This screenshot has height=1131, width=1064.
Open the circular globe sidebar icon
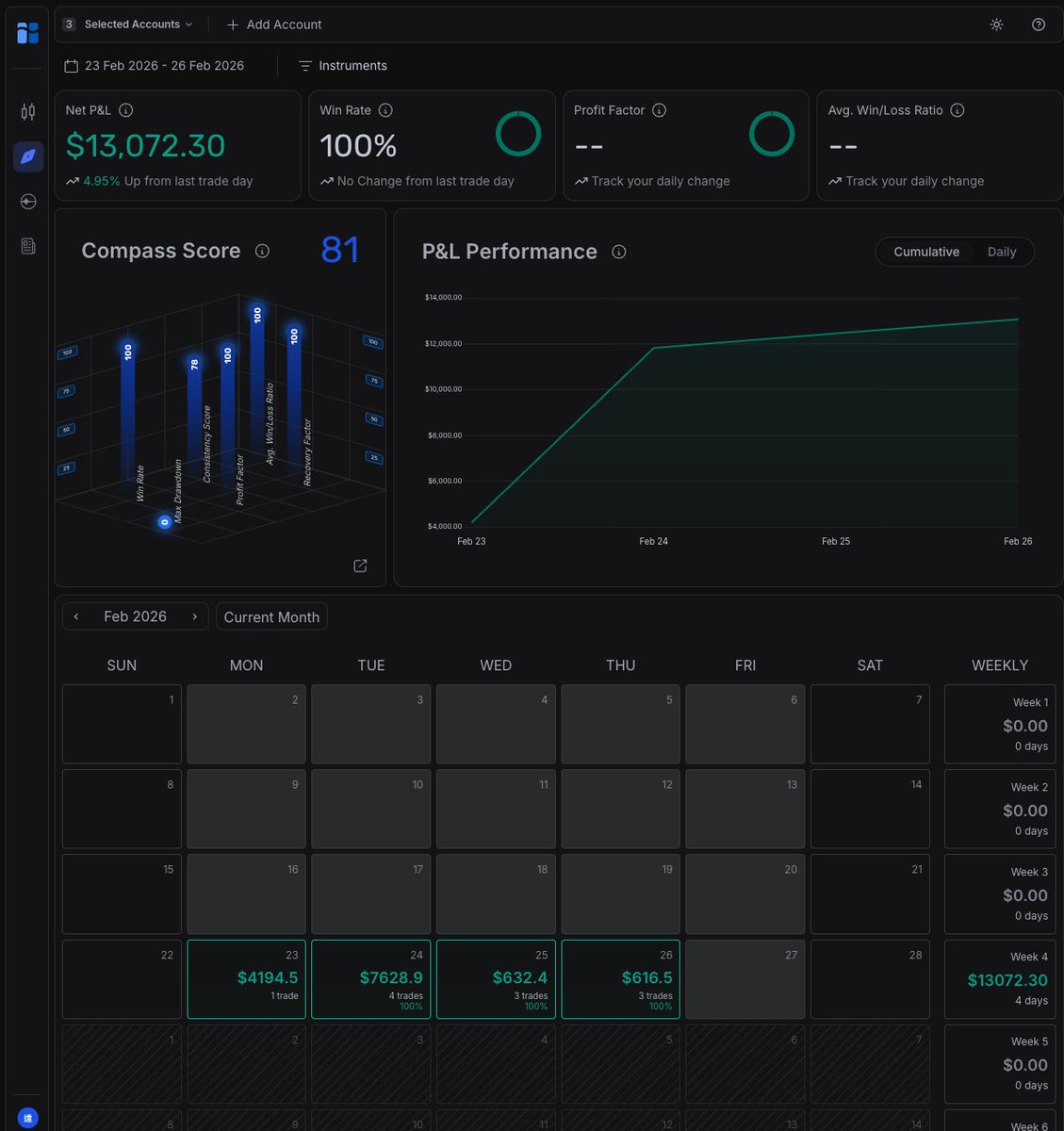(x=28, y=202)
